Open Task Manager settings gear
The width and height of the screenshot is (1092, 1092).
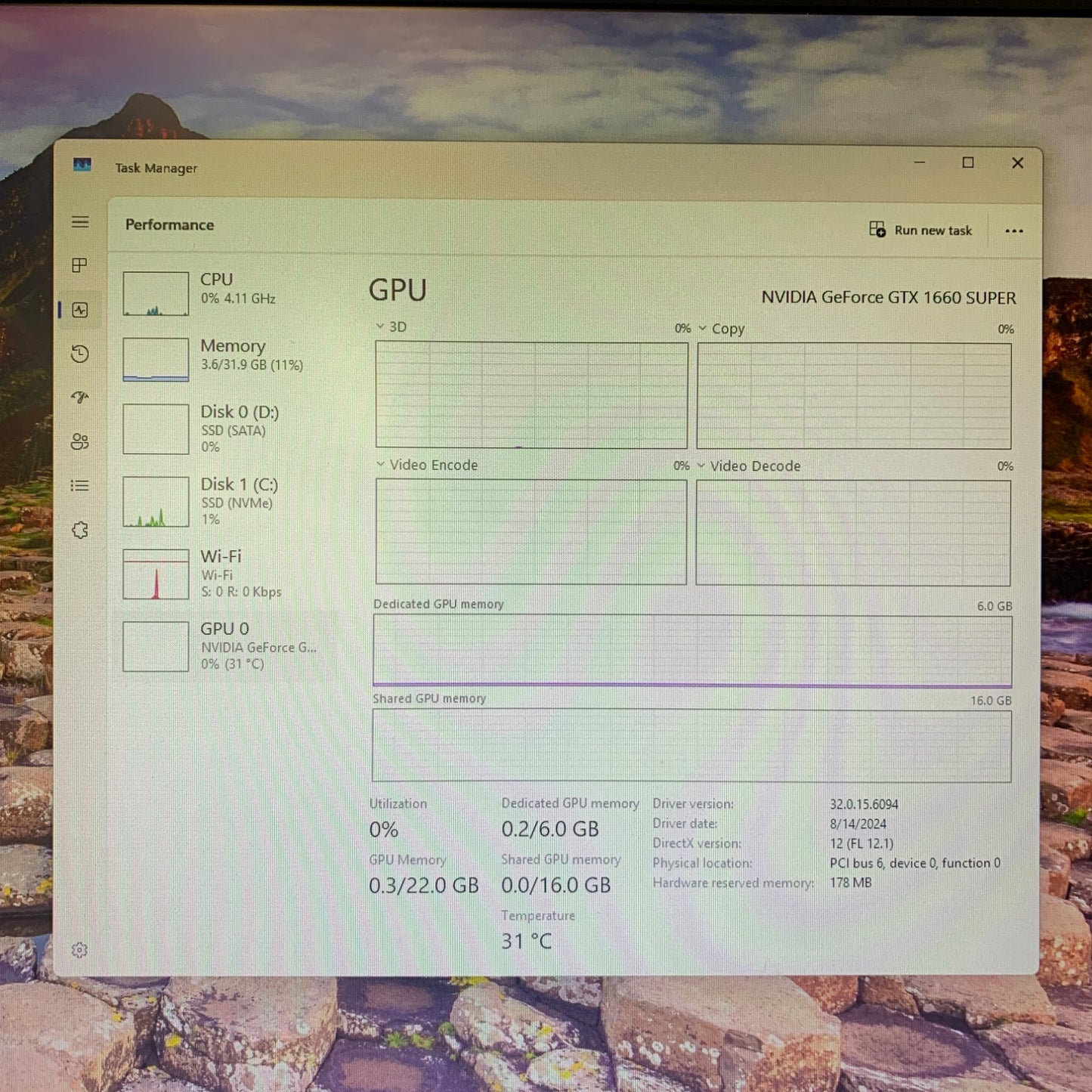tap(79, 950)
